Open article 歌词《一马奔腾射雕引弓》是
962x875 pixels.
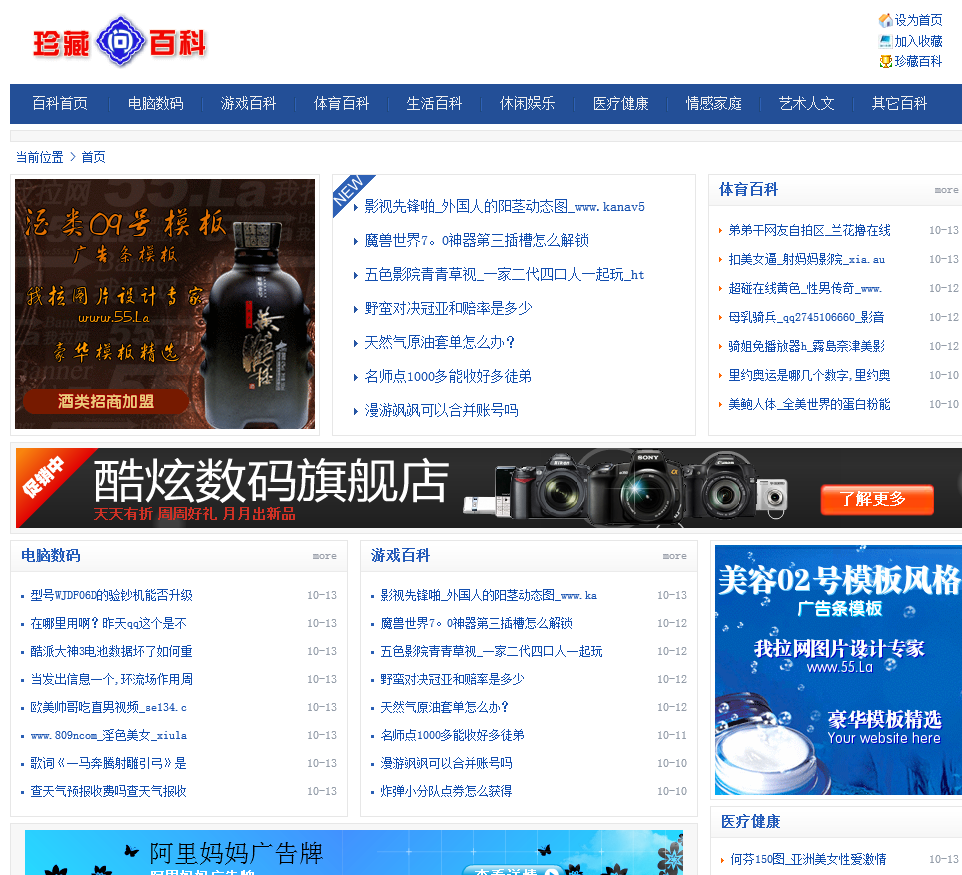click(x=109, y=763)
